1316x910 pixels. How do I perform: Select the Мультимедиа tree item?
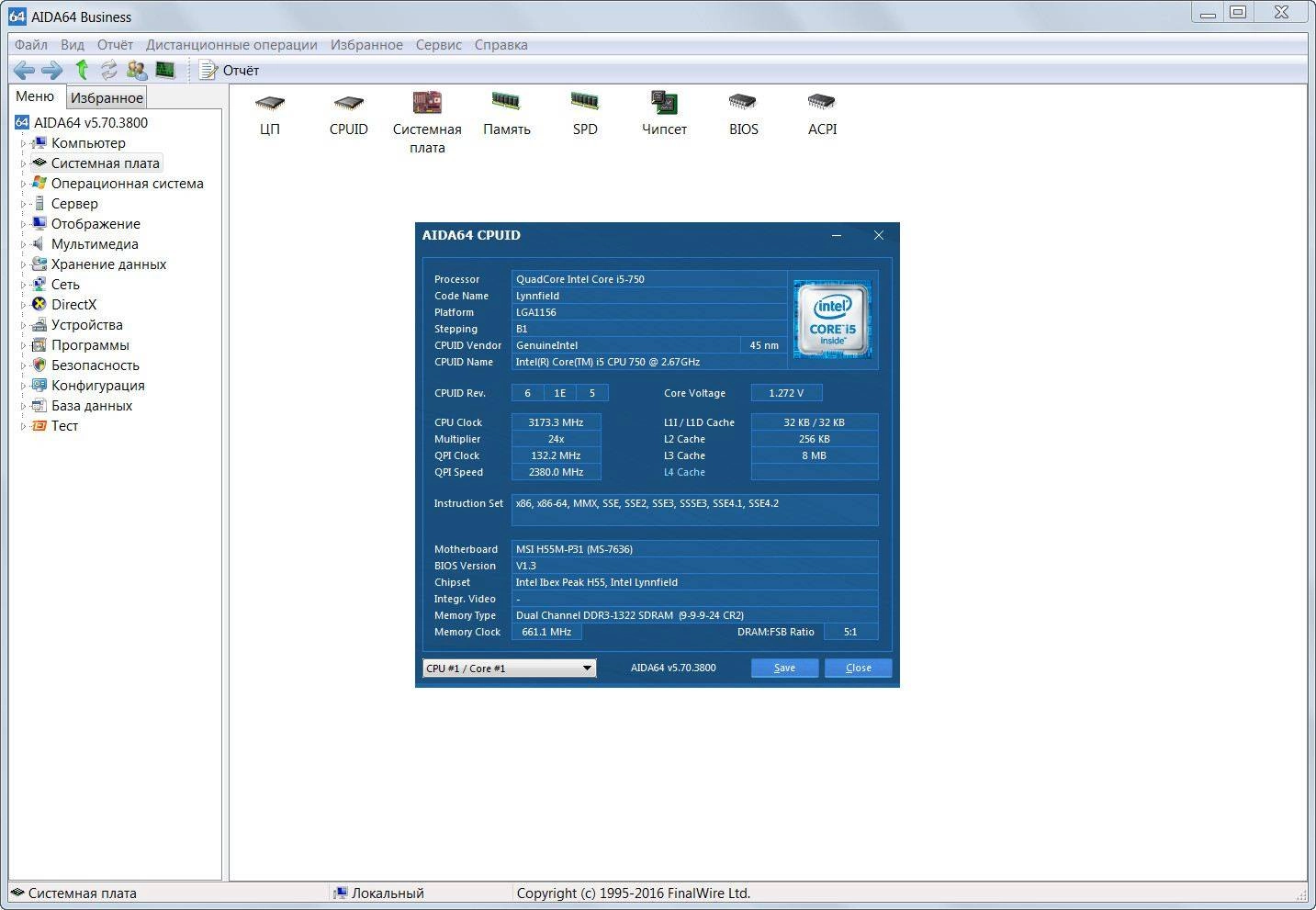tap(95, 244)
